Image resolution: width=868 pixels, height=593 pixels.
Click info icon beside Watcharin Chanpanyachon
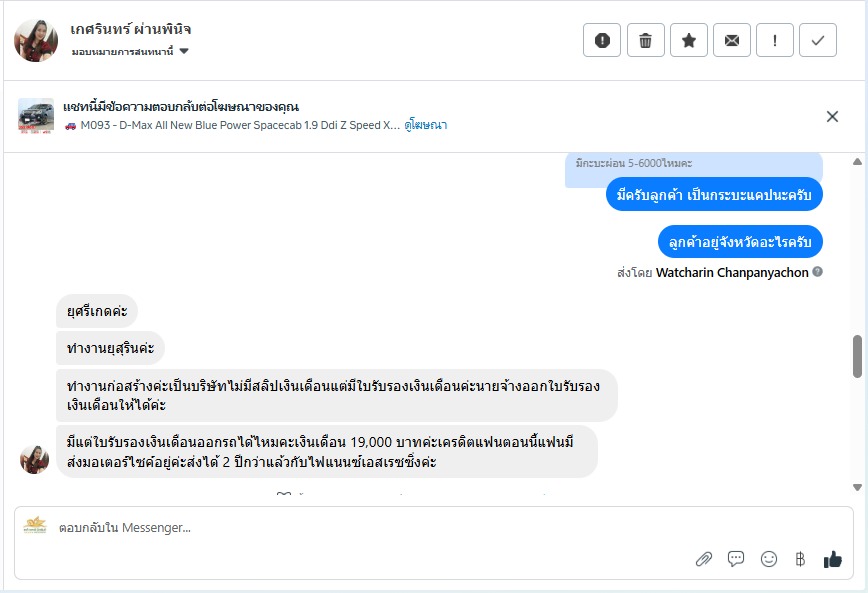[x=818, y=272]
